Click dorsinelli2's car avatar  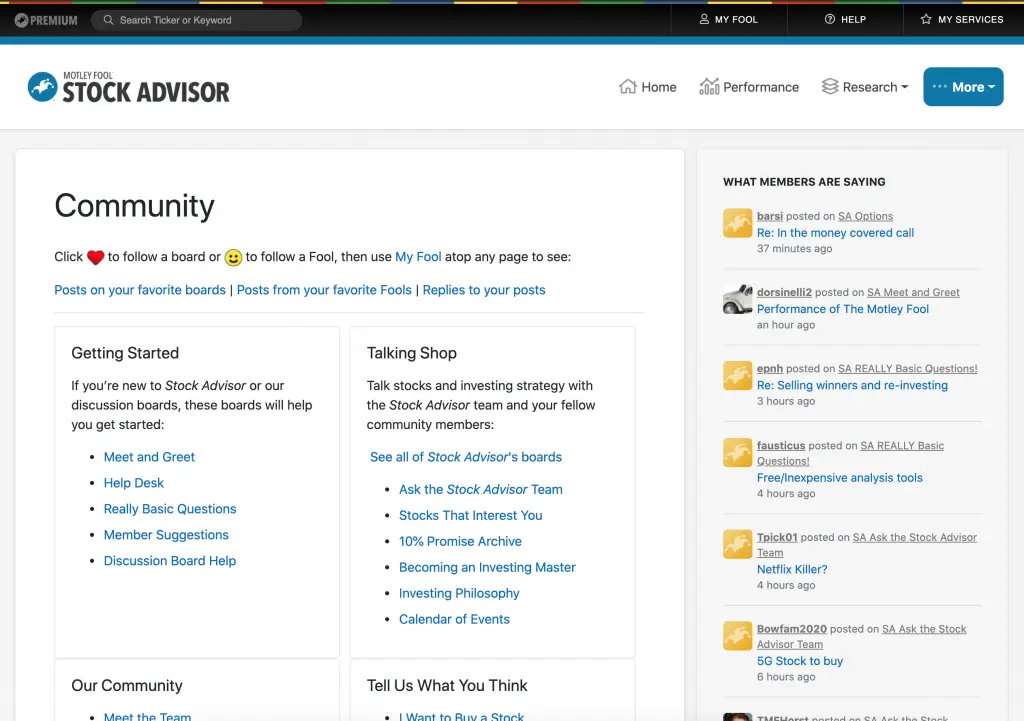737,299
